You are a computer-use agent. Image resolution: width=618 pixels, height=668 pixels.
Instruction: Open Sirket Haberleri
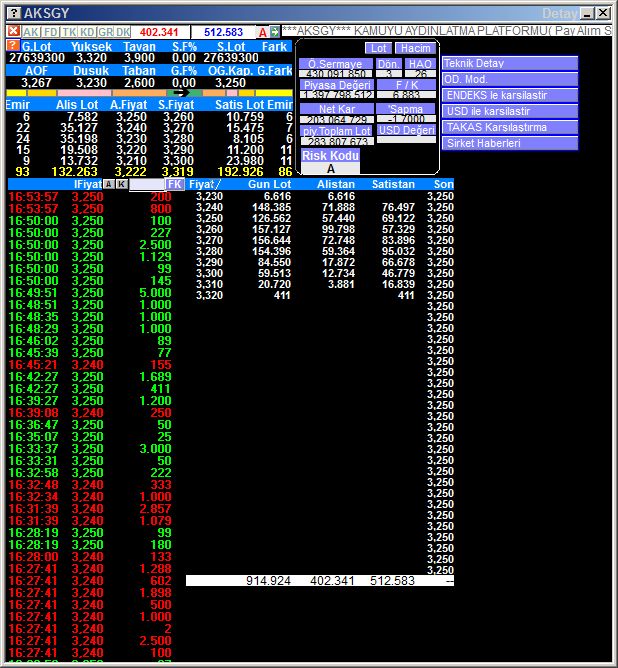click(x=510, y=143)
